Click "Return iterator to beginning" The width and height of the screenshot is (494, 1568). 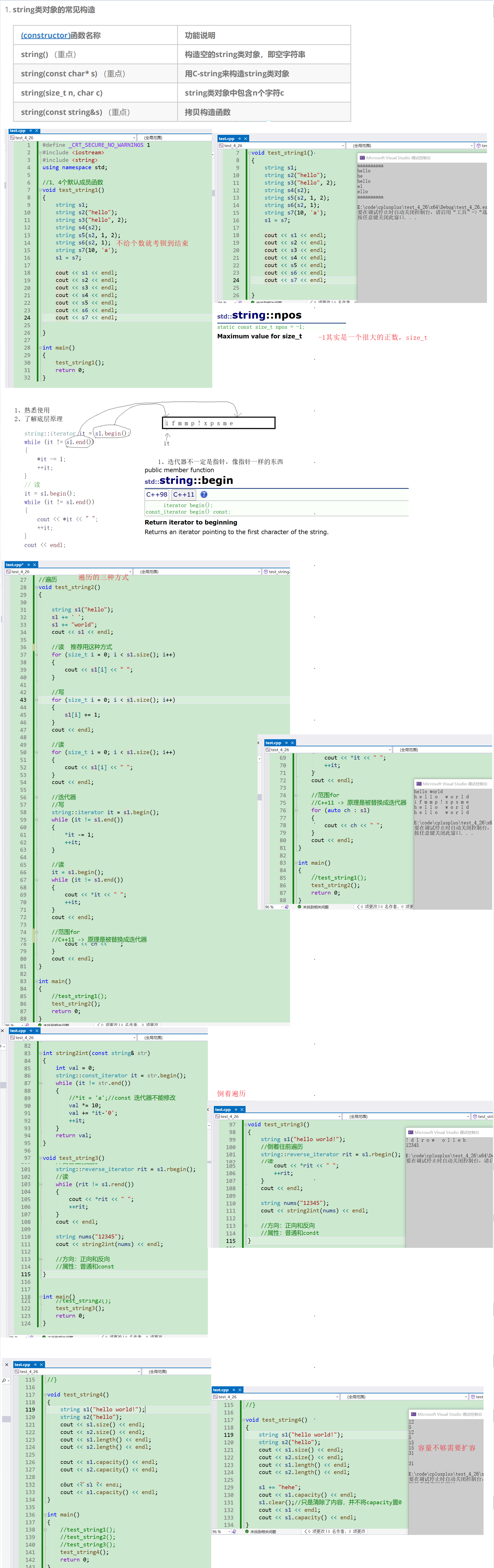tap(190, 522)
